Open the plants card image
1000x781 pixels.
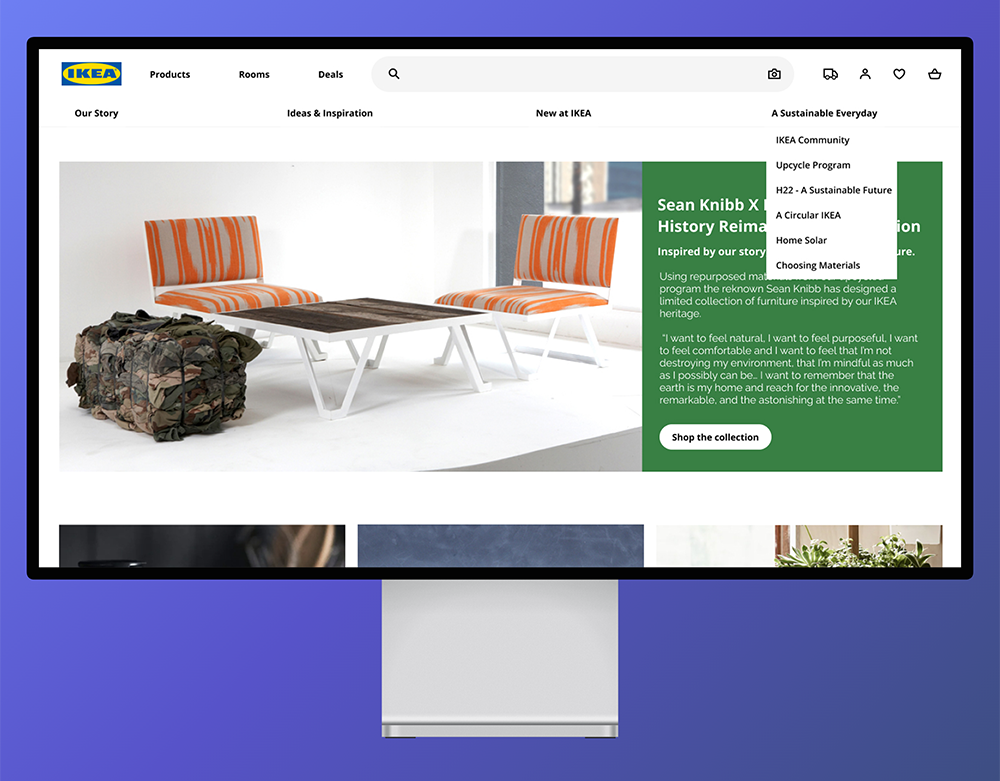click(799, 546)
